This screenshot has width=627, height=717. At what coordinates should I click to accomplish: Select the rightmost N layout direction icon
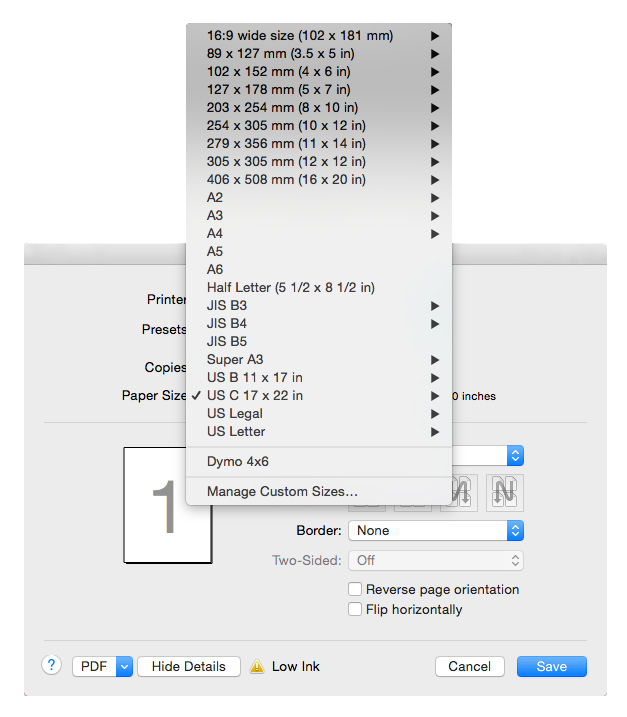coord(504,492)
